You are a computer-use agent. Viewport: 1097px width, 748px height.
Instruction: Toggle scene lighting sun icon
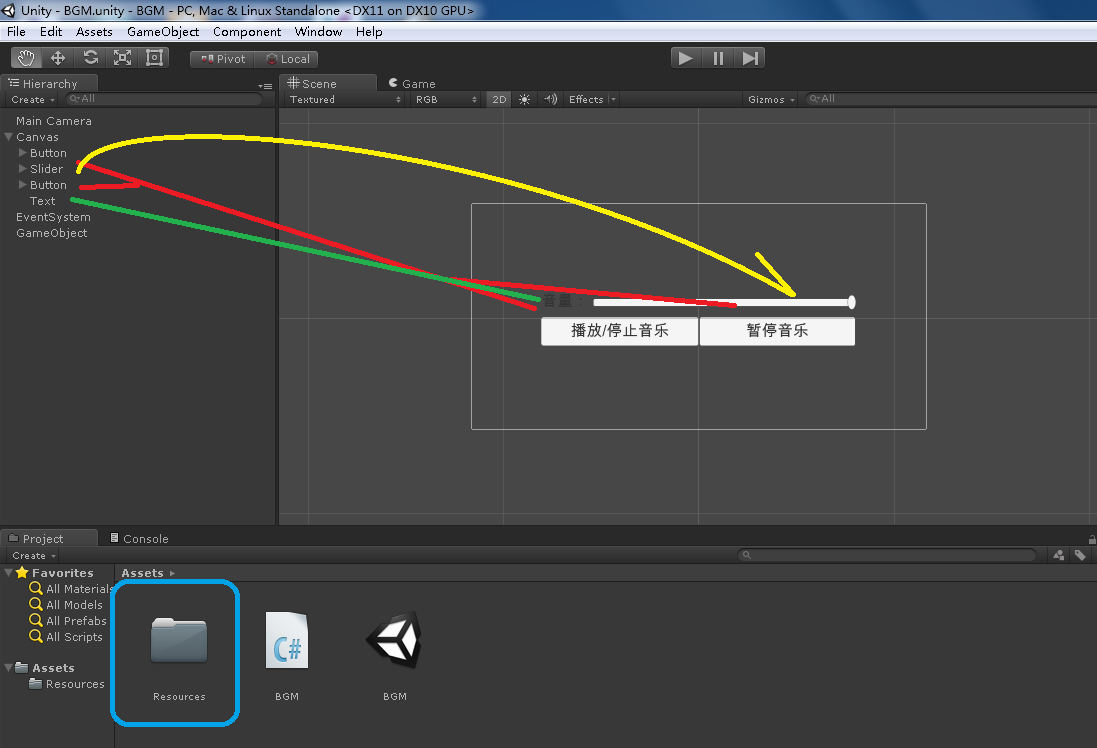tap(525, 99)
